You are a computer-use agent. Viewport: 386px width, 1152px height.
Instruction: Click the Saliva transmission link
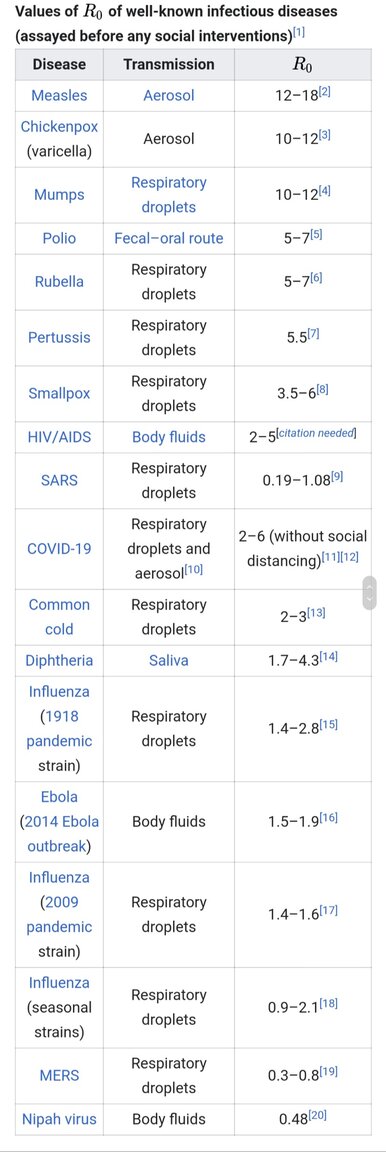168,660
